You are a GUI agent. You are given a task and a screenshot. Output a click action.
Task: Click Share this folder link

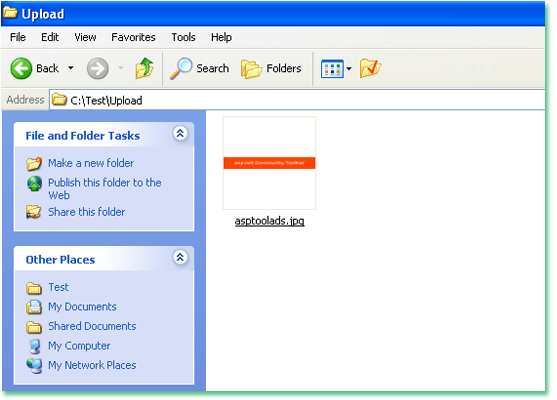tap(86, 212)
